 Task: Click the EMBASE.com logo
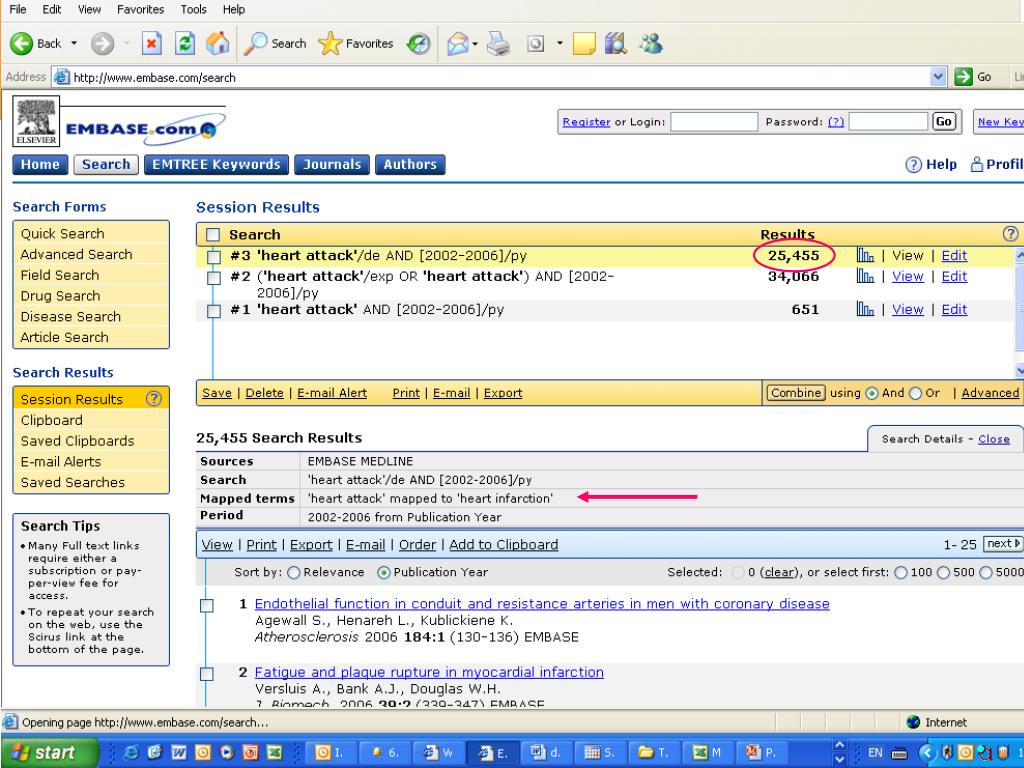click(x=145, y=128)
